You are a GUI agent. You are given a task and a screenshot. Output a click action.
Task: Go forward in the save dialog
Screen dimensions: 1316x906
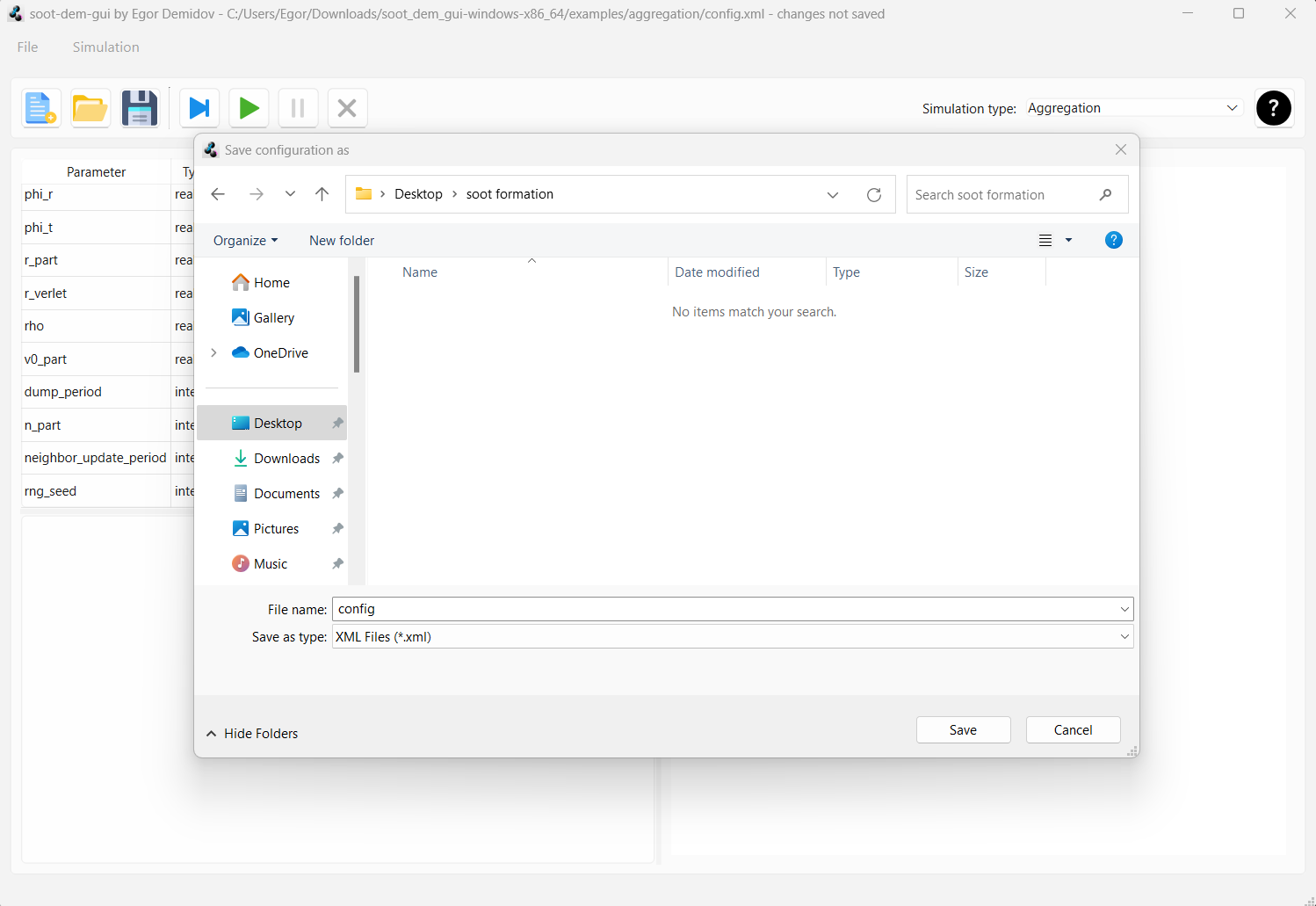pyautogui.click(x=256, y=194)
